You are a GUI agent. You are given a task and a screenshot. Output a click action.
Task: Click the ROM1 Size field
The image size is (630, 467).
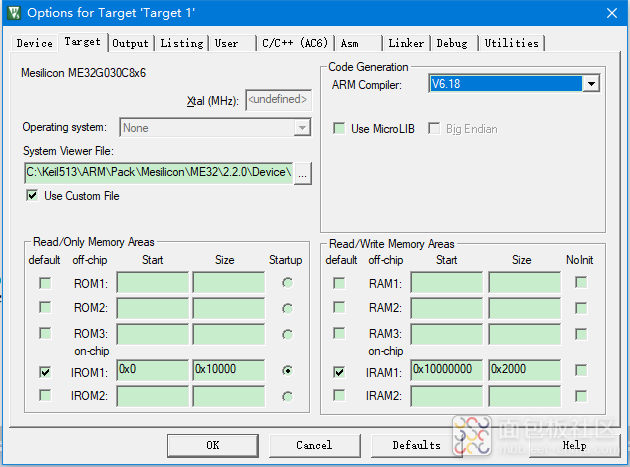[229, 283]
